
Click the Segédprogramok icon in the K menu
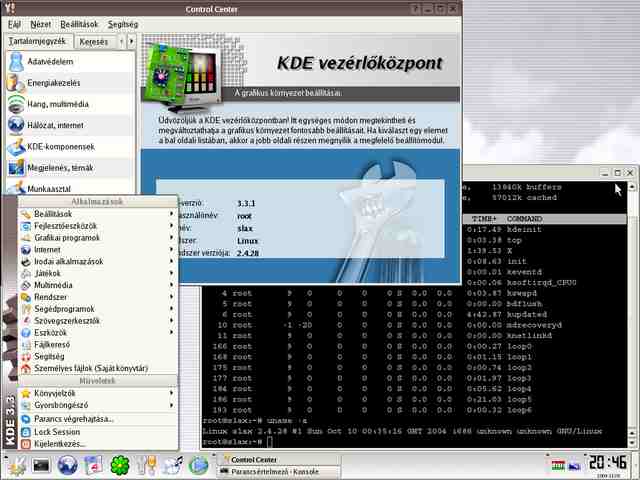click(26, 309)
